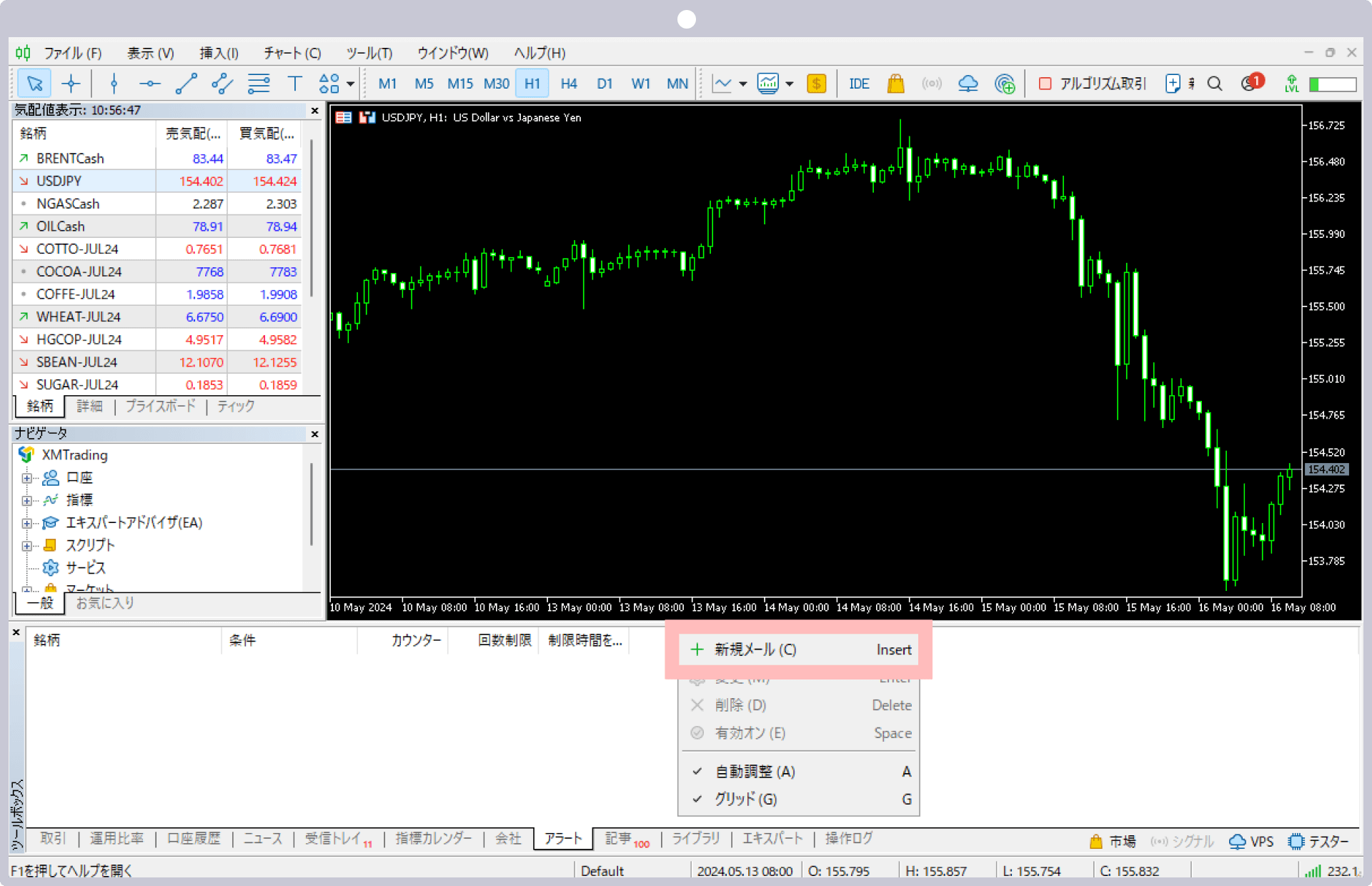Select the horizontal line tool
This screenshot has width=1372, height=886.
click(150, 84)
